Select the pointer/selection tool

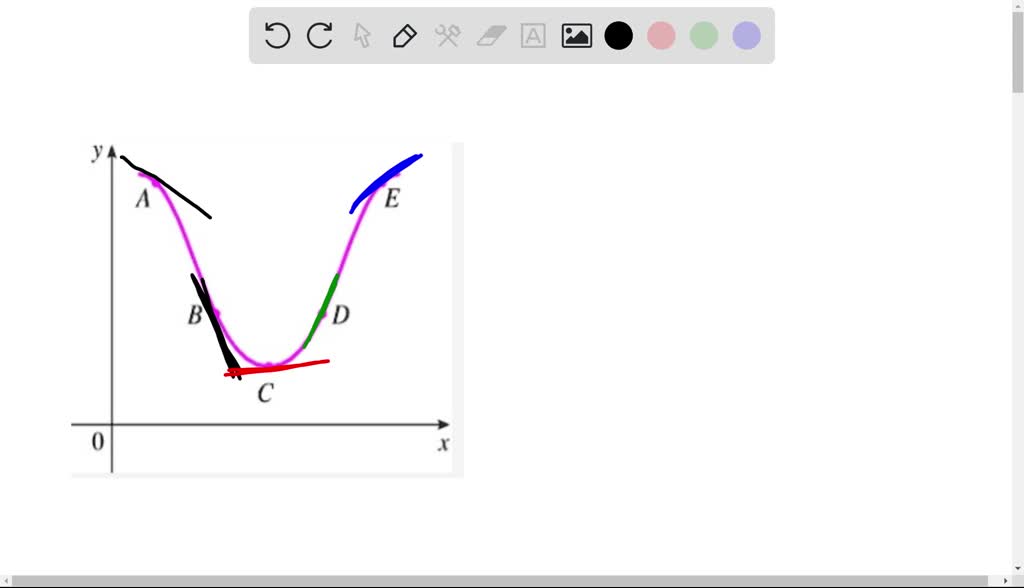tap(361, 35)
